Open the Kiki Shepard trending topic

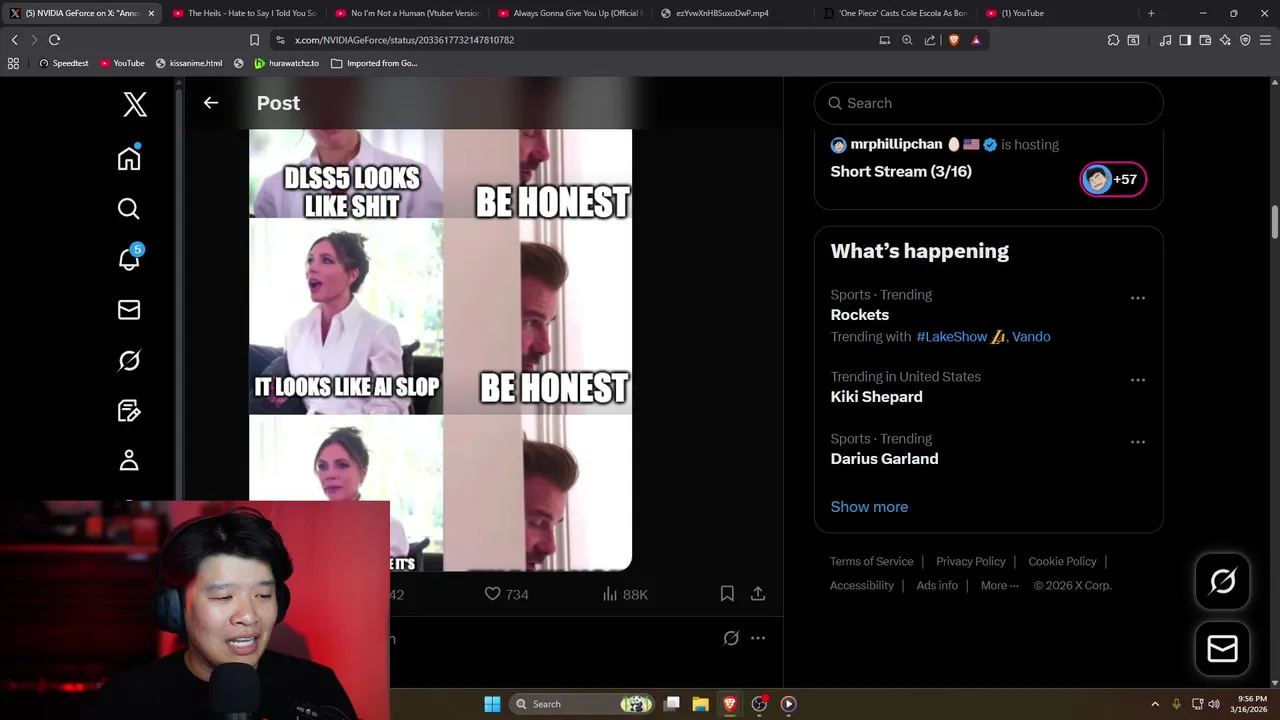point(876,397)
